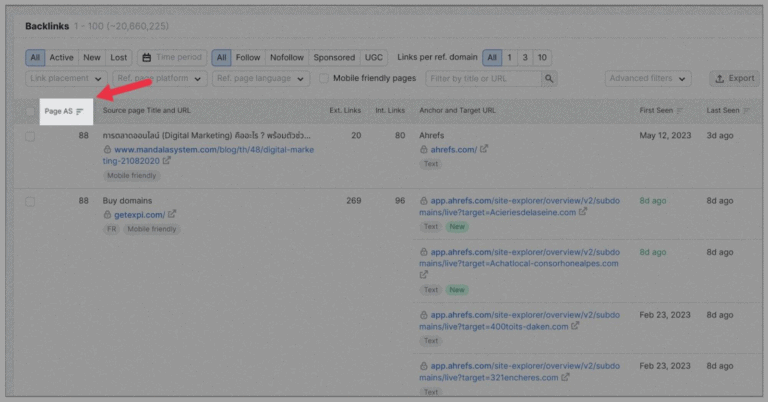The image size is (768, 402).
Task: Expand Advanced filters dropdown
Action: pyautogui.click(x=648, y=78)
